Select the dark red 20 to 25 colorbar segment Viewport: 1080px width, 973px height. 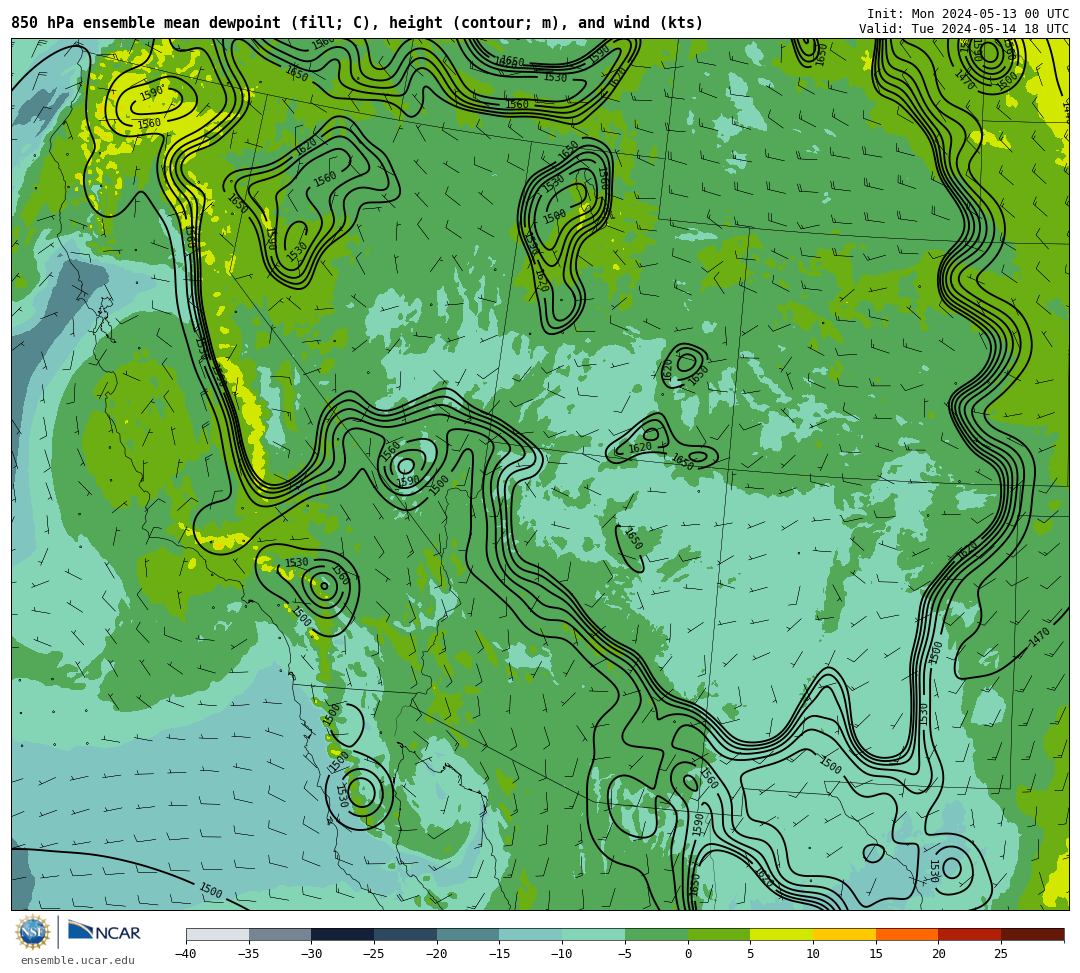click(970, 934)
